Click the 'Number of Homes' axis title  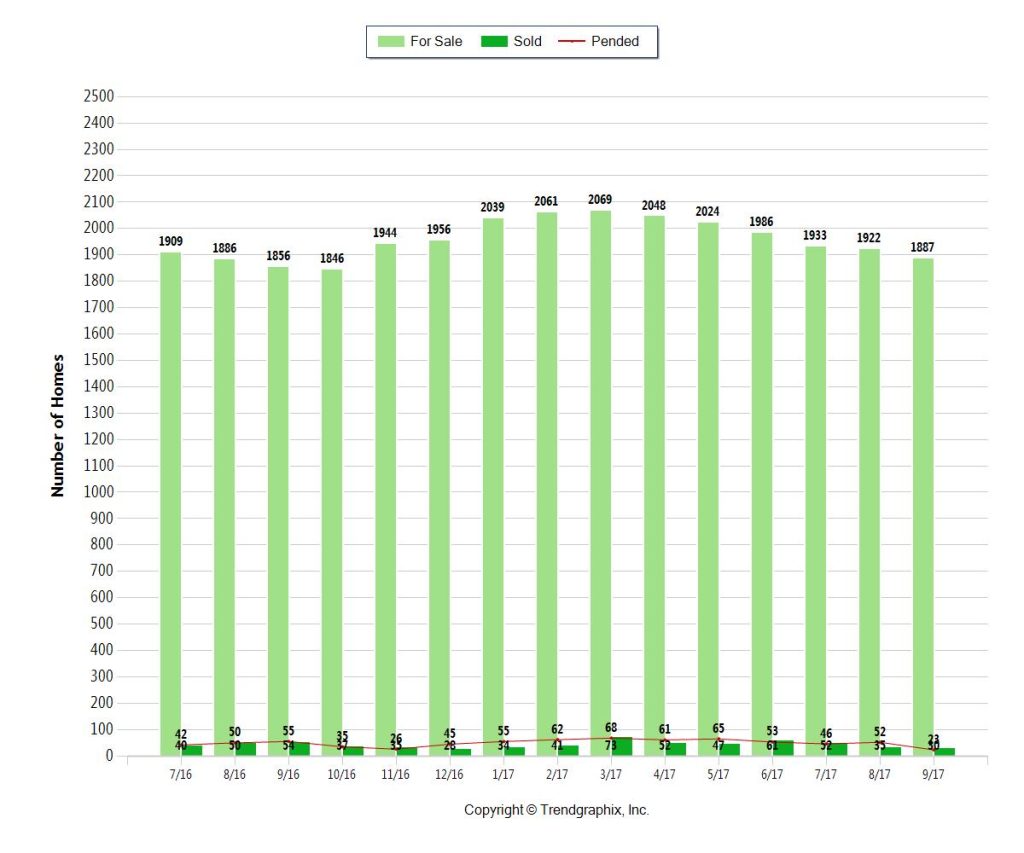coord(57,425)
